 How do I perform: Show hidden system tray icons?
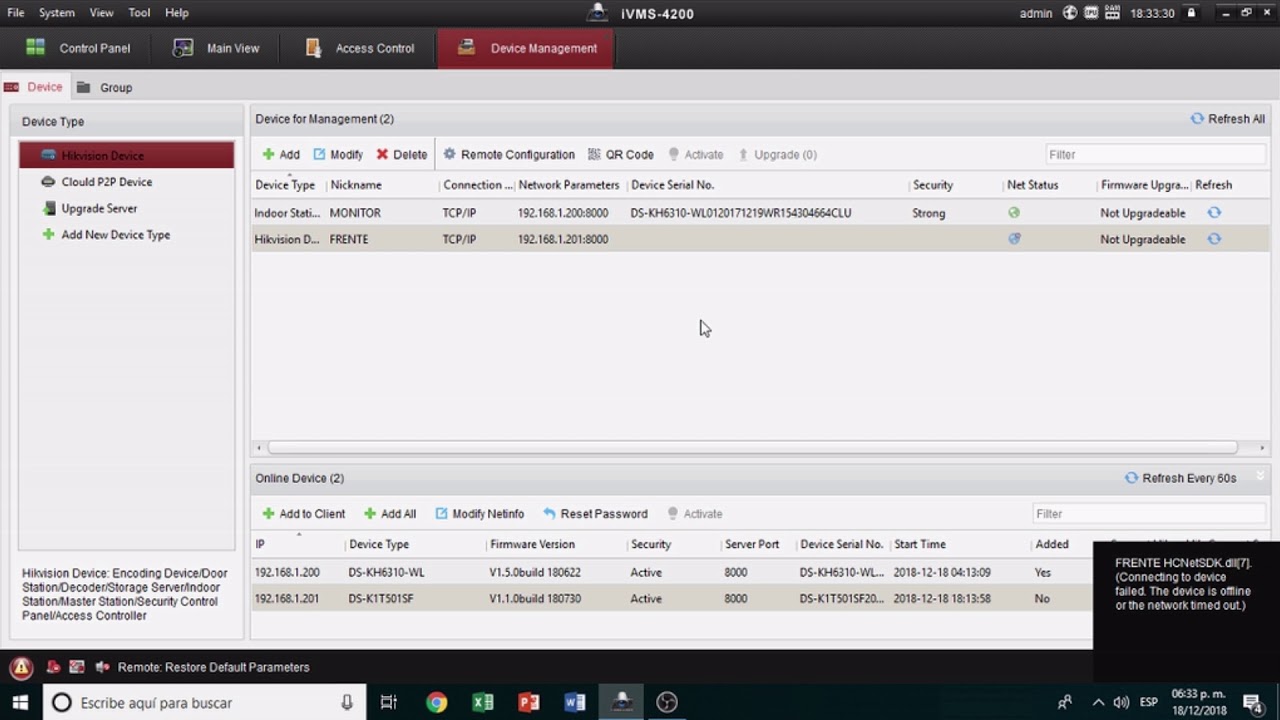1098,703
